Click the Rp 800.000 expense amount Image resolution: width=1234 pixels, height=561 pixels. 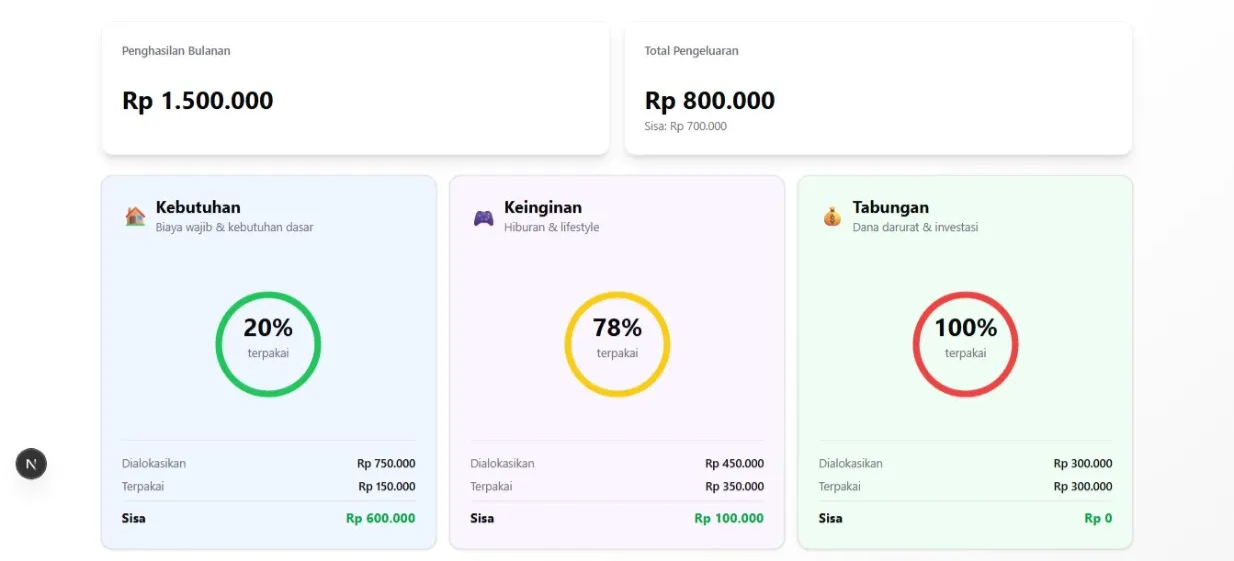709,100
